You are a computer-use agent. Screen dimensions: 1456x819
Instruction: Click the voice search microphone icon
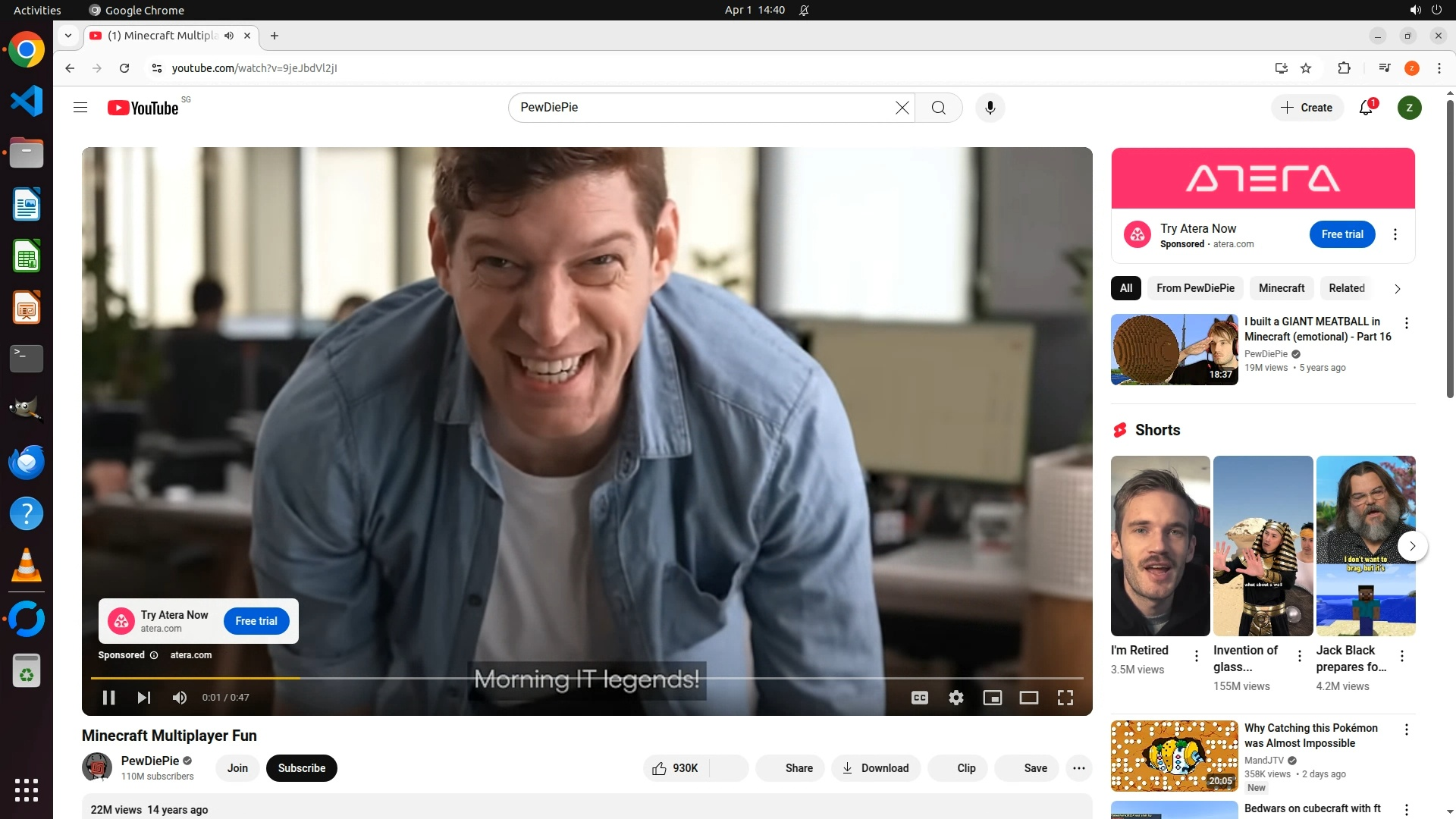point(990,108)
